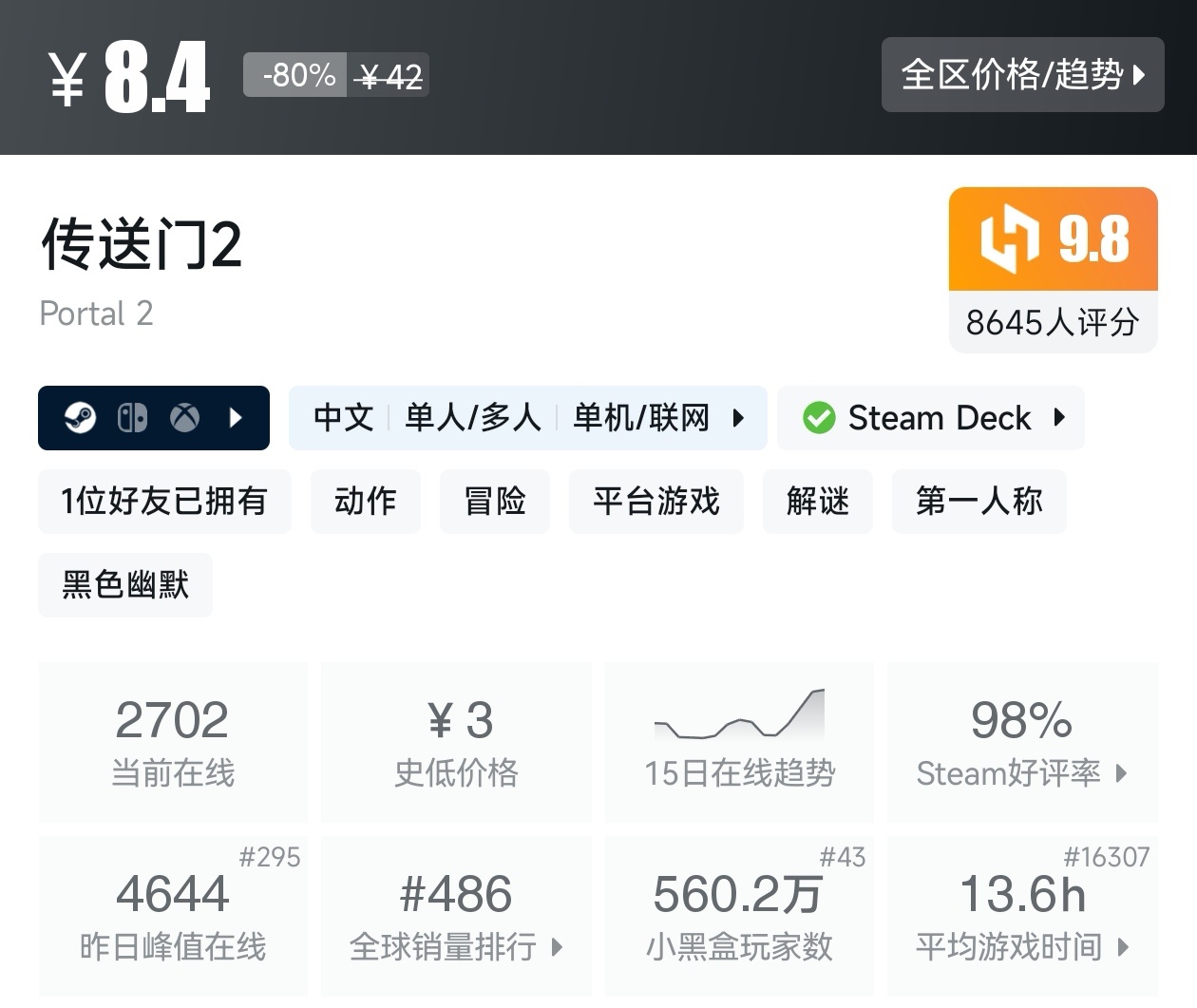Click the Steam Deck green verified checkmark
Screen dimensions: 1197x1008
[819, 418]
